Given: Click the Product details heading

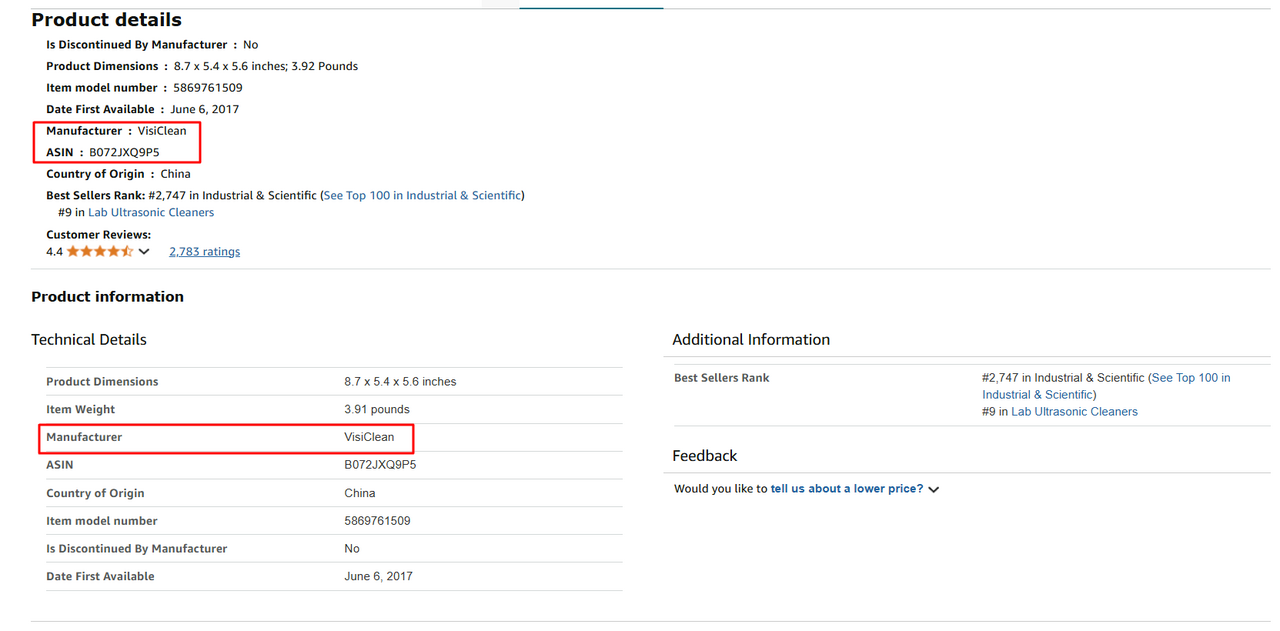Looking at the screenshot, I should [x=106, y=20].
